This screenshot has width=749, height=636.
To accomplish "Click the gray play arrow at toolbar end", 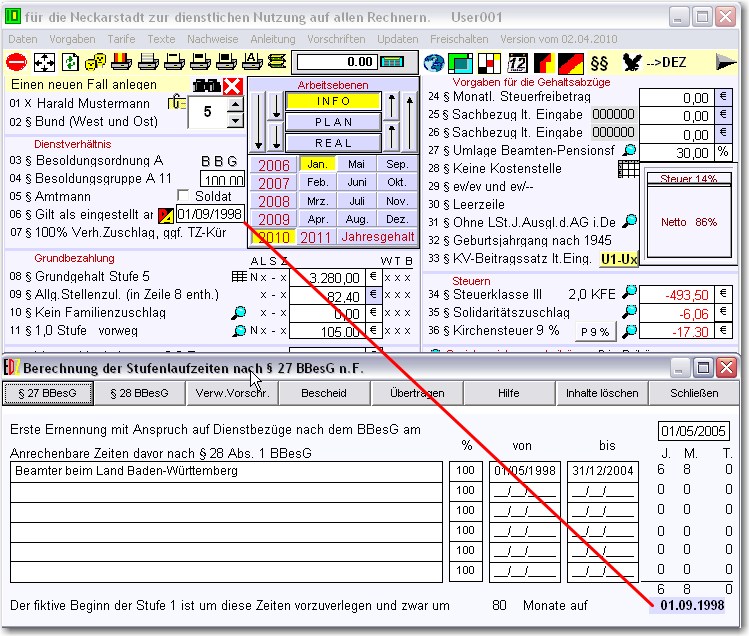I will [726, 63].
